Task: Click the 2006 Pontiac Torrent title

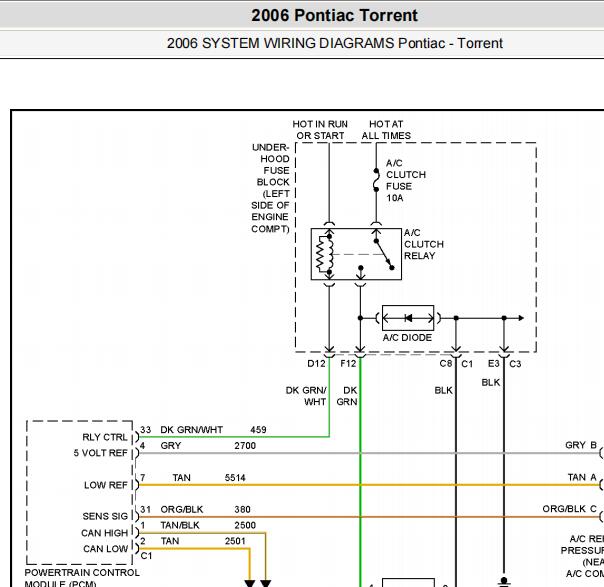Action: pos(334,15)
